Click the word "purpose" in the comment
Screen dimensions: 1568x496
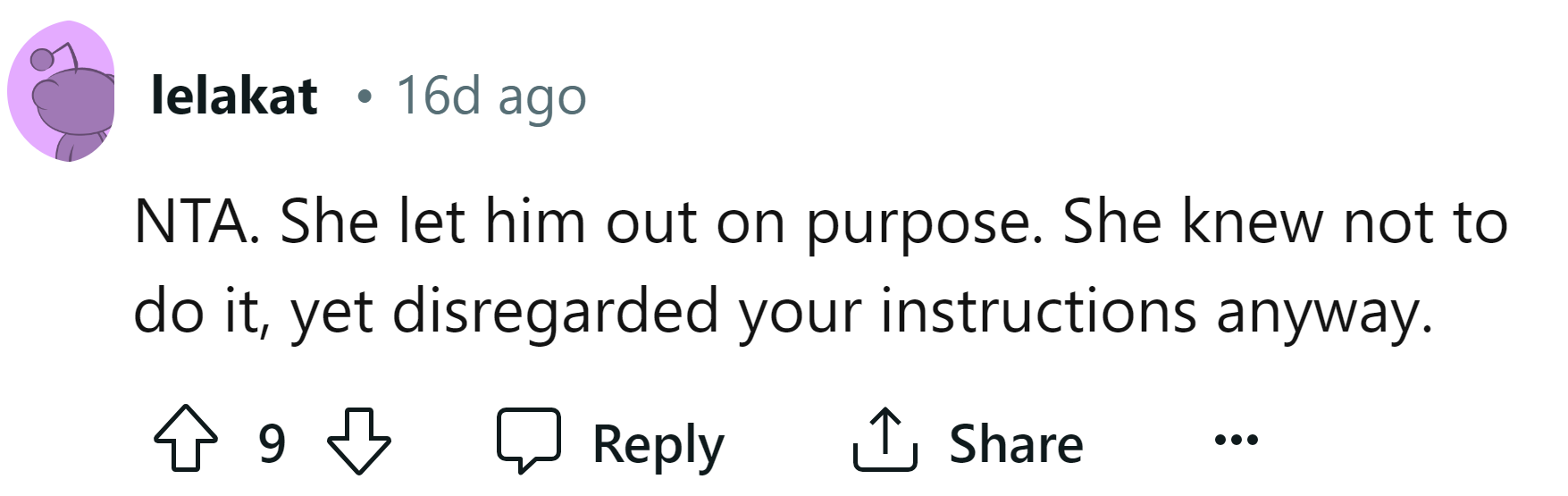924,223
